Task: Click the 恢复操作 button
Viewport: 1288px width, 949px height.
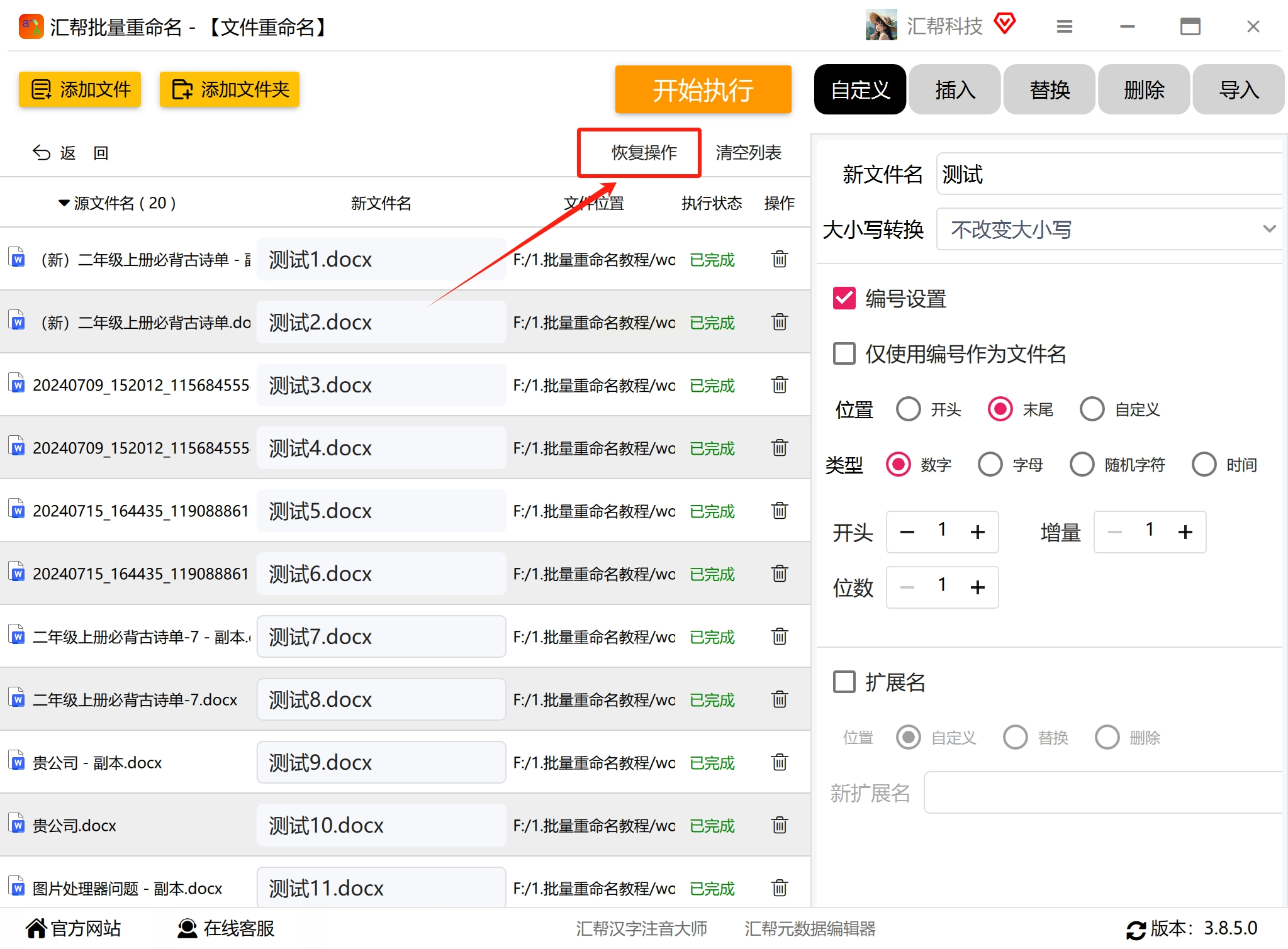Action: click(x=644, y=153)
